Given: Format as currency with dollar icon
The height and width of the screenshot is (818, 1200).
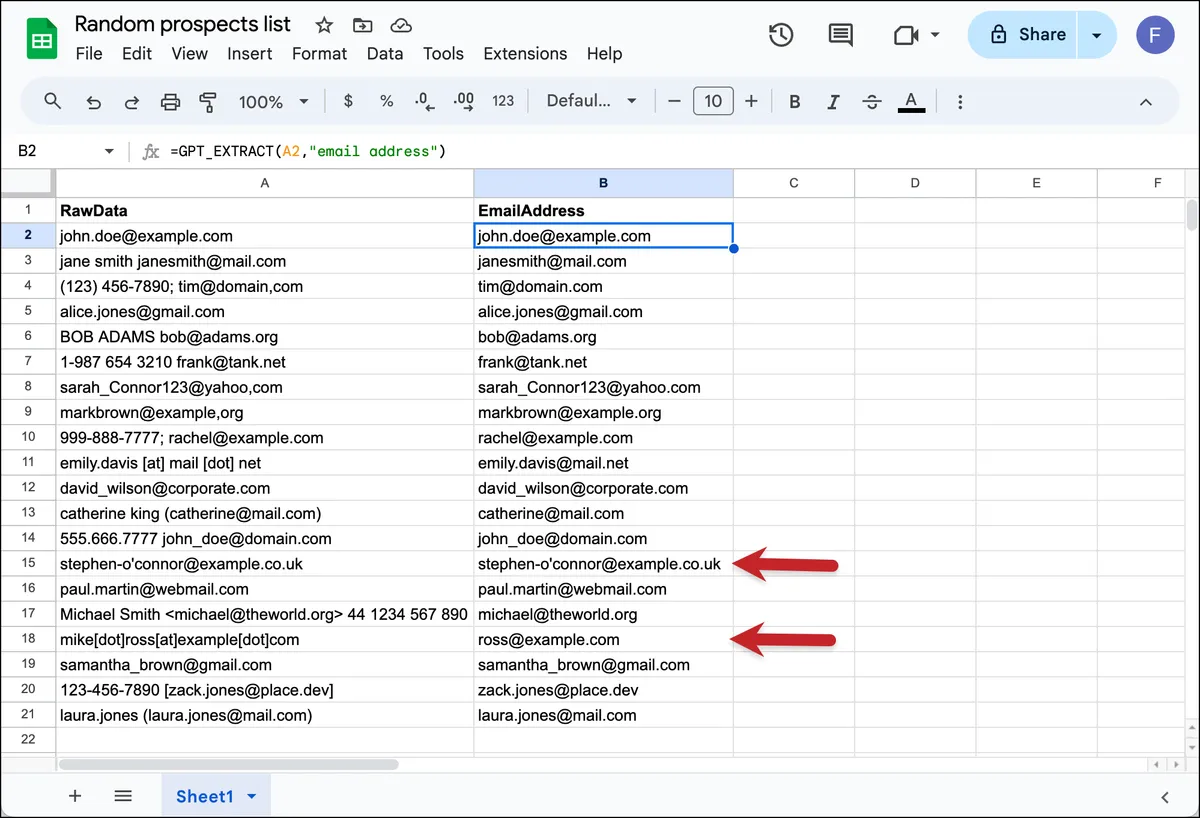Looking at the screenshot, I should pos(348,101).
